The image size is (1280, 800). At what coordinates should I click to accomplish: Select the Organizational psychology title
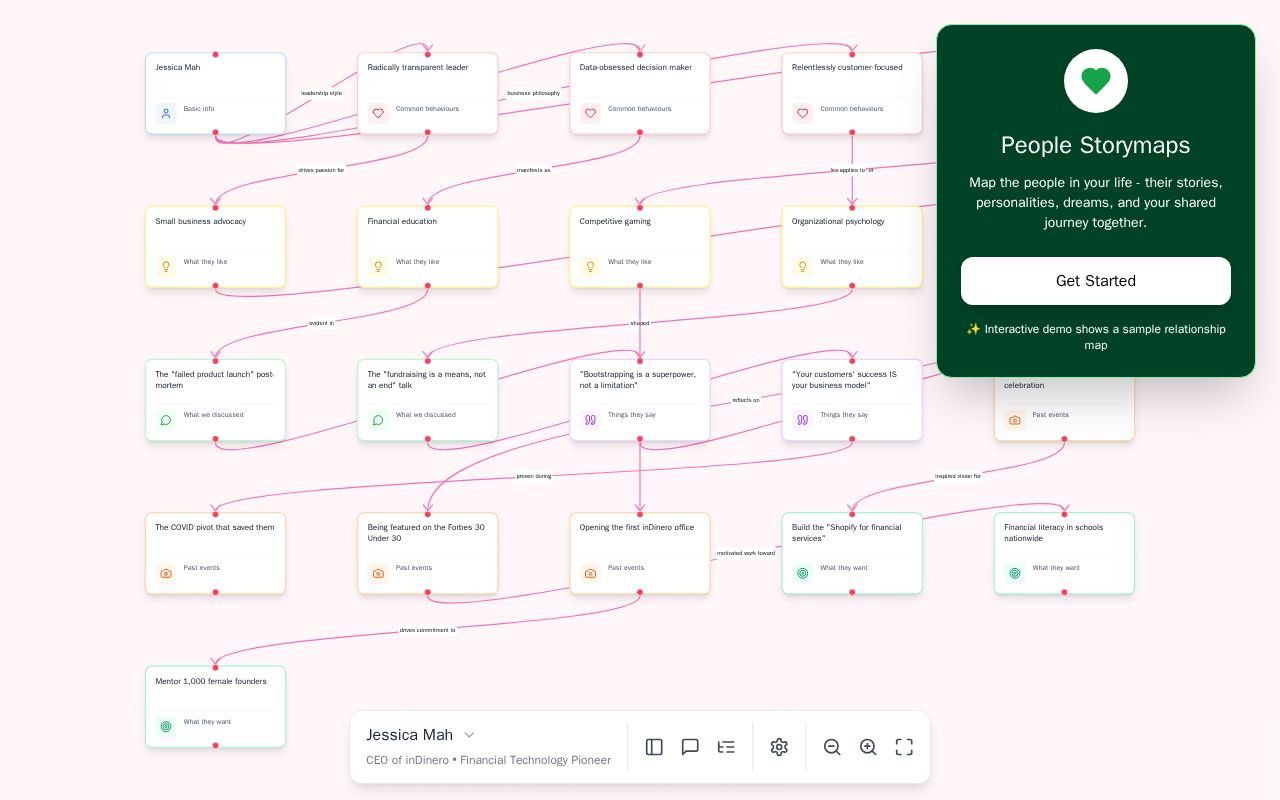coord(838,221)
